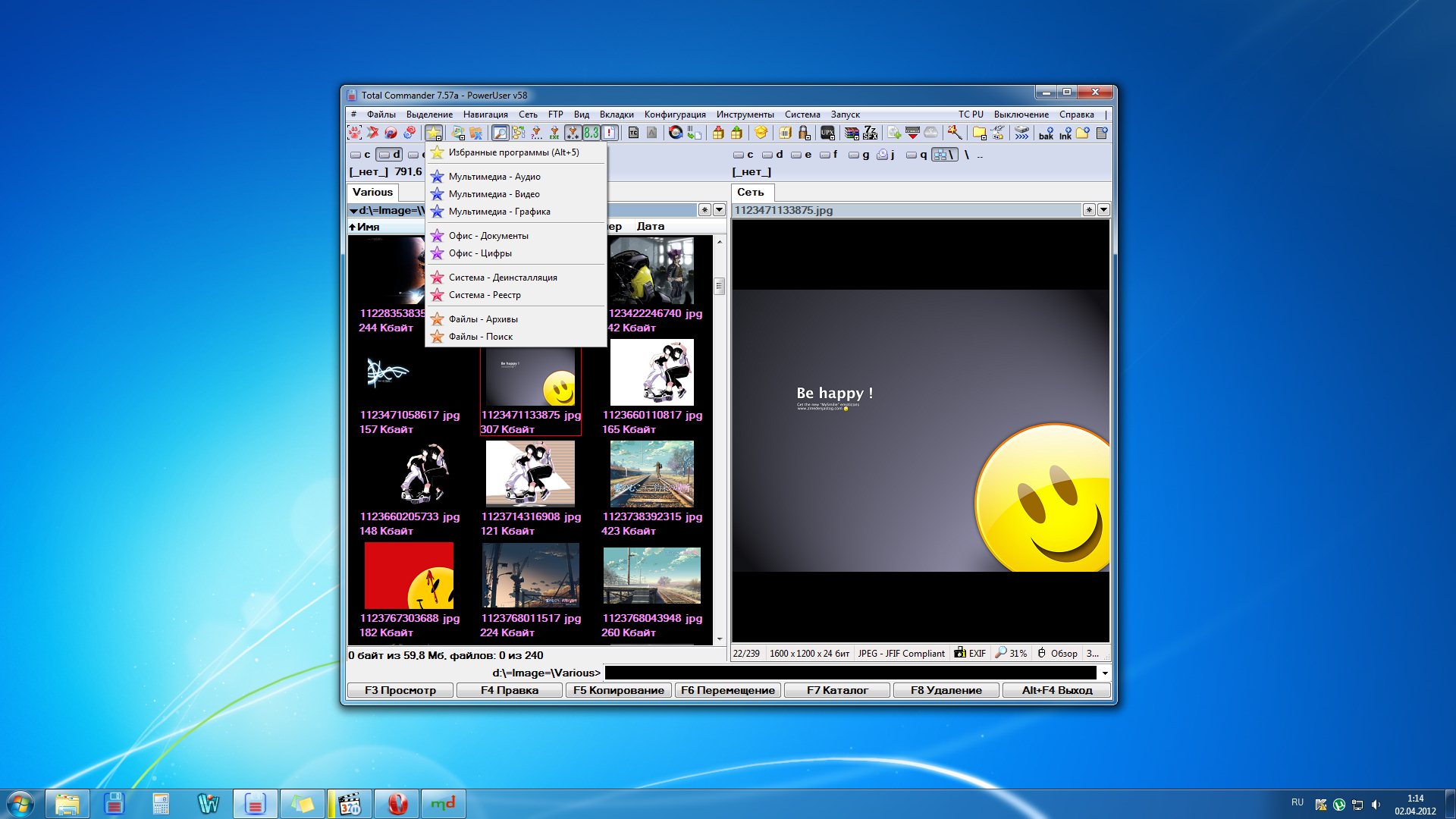Click the red paw print toolbar icon
This screenshot has width=1456, height=819.
pyautogui.click(x=354, y=133)
